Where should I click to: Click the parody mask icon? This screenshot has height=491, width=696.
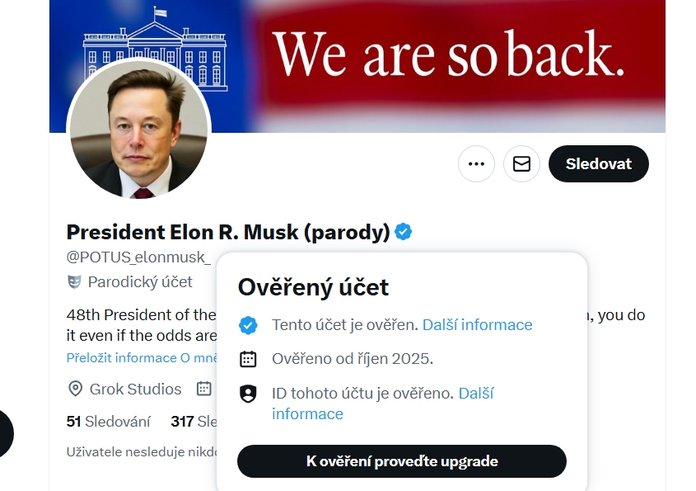[74, 282]
